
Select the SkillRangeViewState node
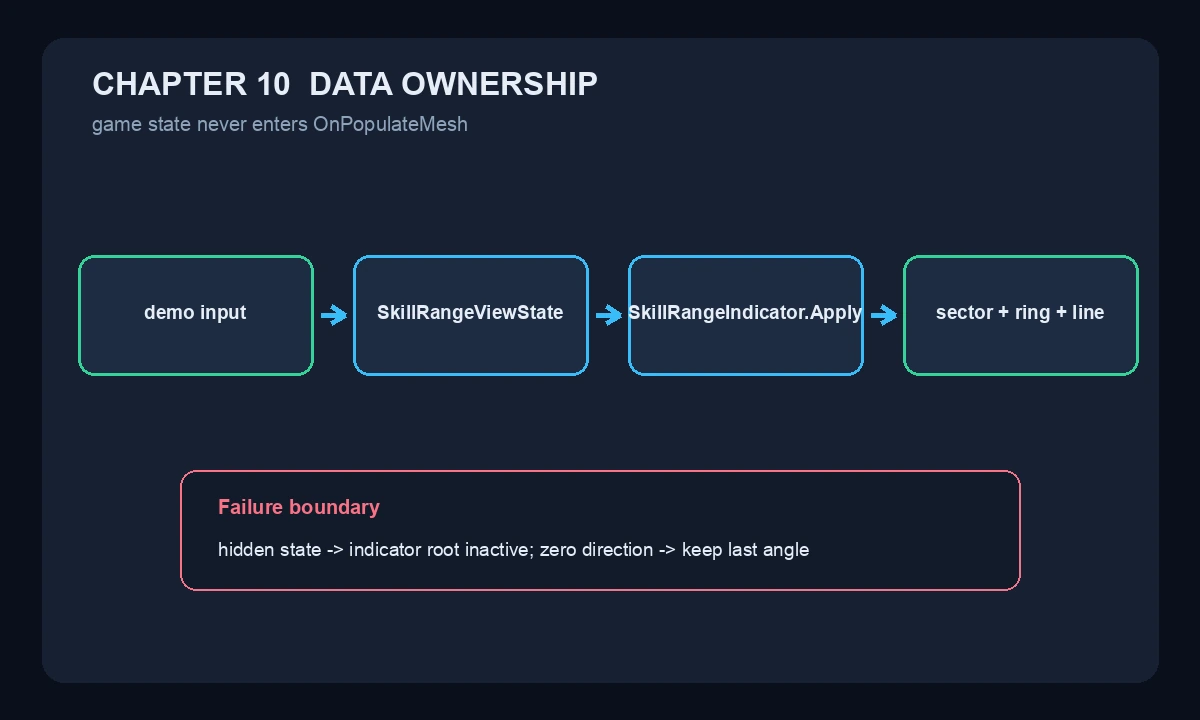click(x=471, y=316)
